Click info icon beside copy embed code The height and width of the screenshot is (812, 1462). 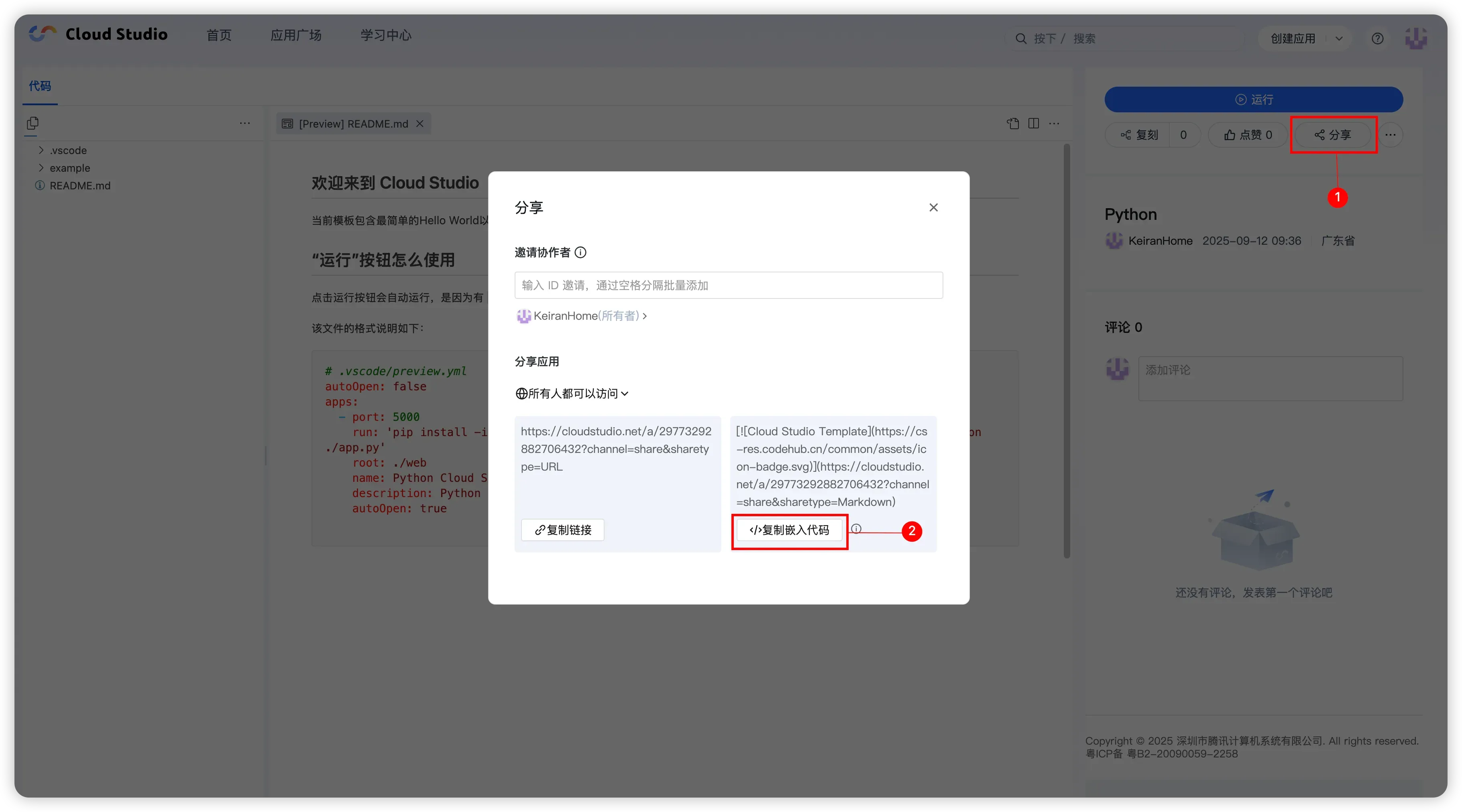pos(856,528)
